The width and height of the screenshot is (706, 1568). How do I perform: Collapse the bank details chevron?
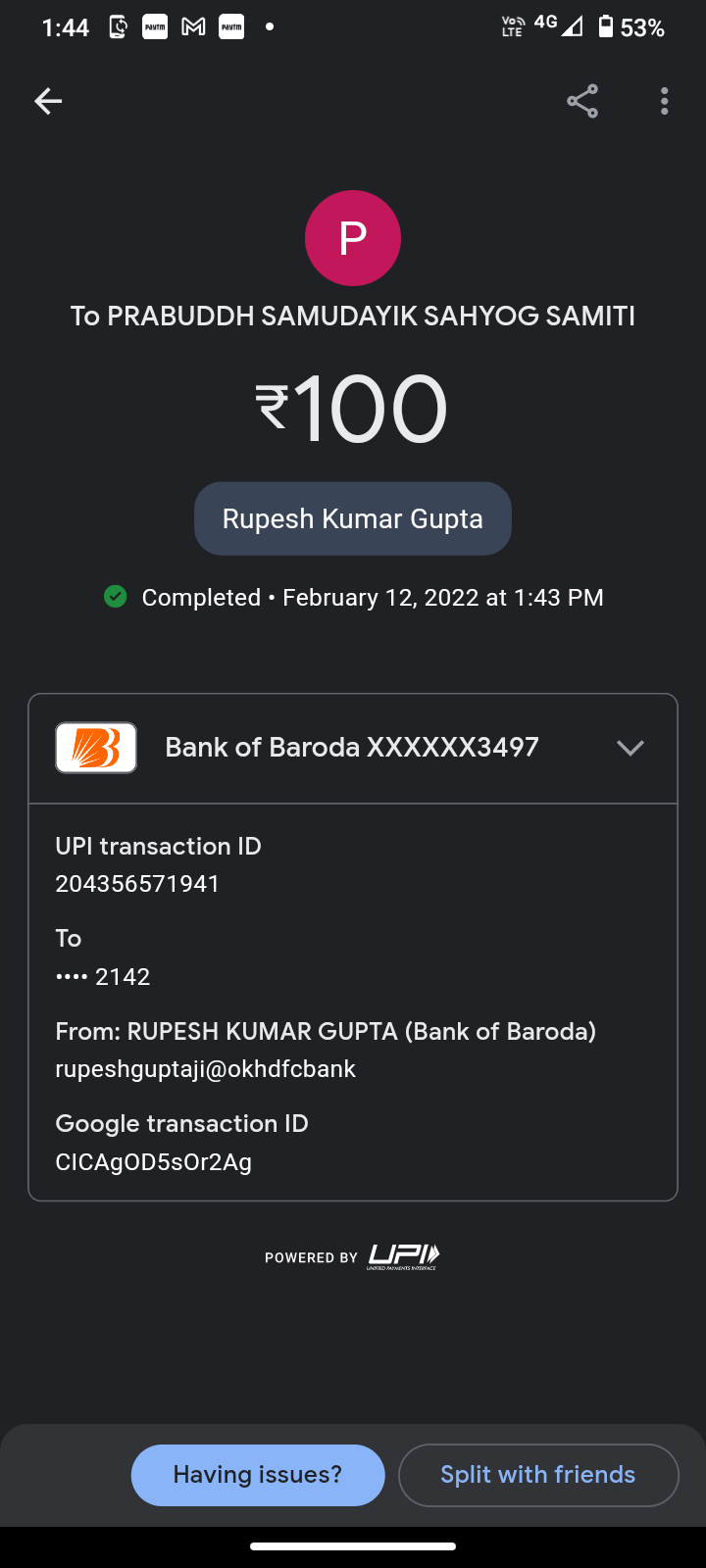click(x=630, y=748)
